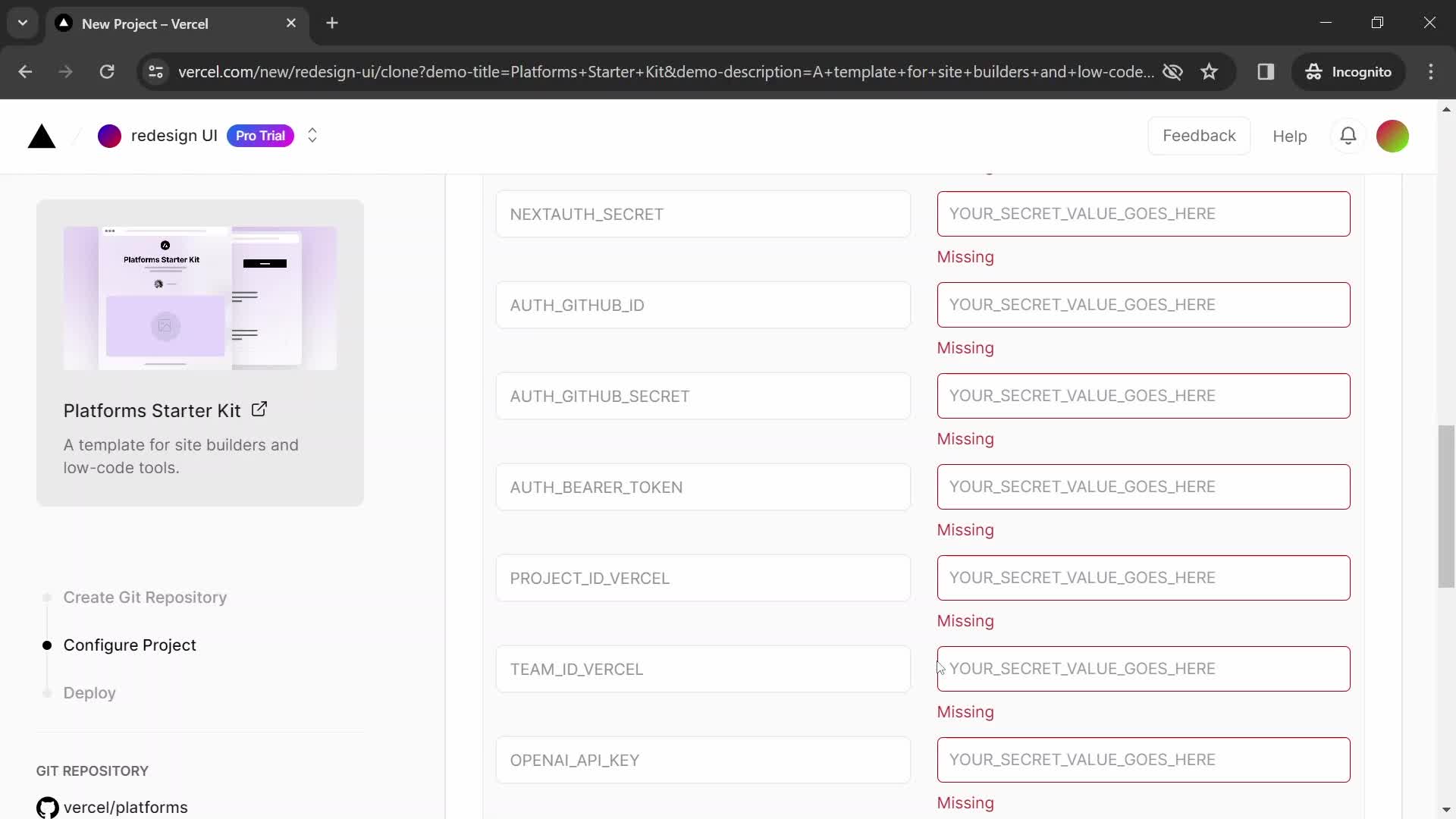Click AUTH_BEARER_TOKEN value input field
1456x819 pixels.
click(1143, 486)
